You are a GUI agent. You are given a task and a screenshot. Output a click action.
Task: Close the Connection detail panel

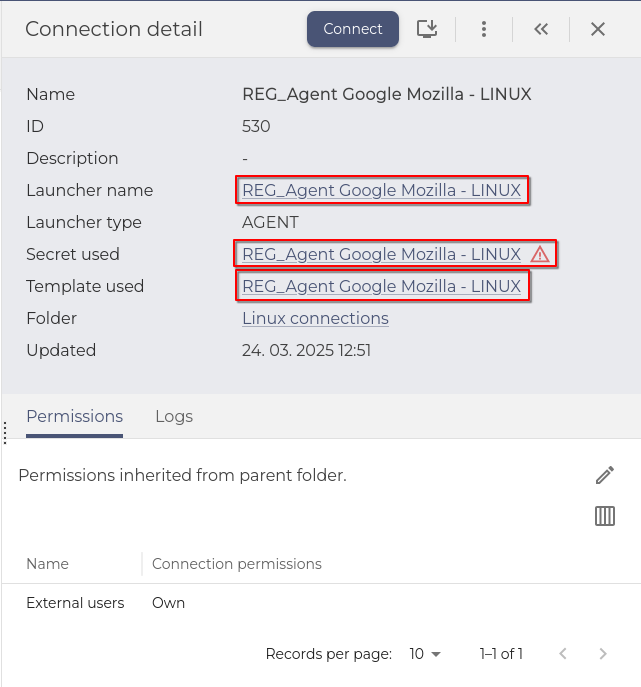(598, 29)
